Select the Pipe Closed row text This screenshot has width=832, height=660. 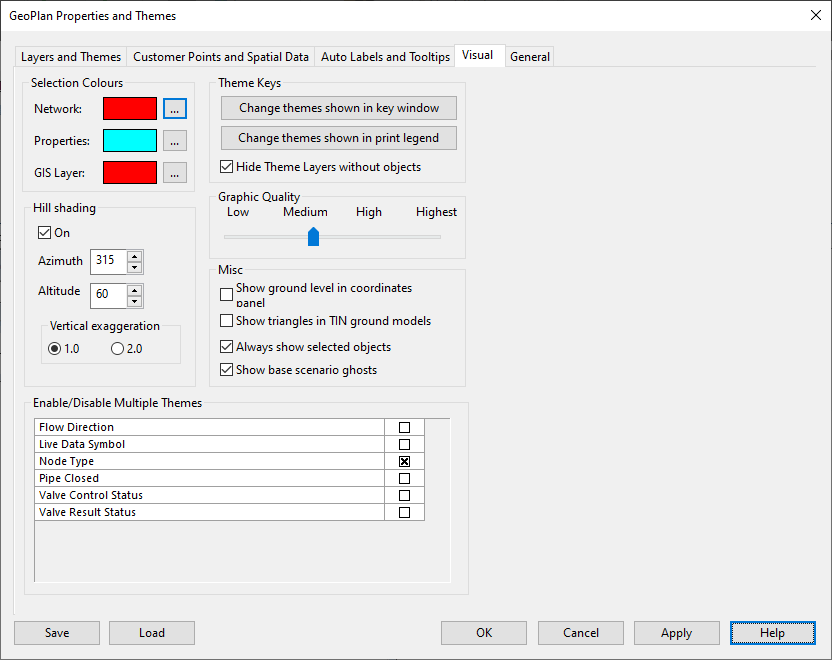69,478
